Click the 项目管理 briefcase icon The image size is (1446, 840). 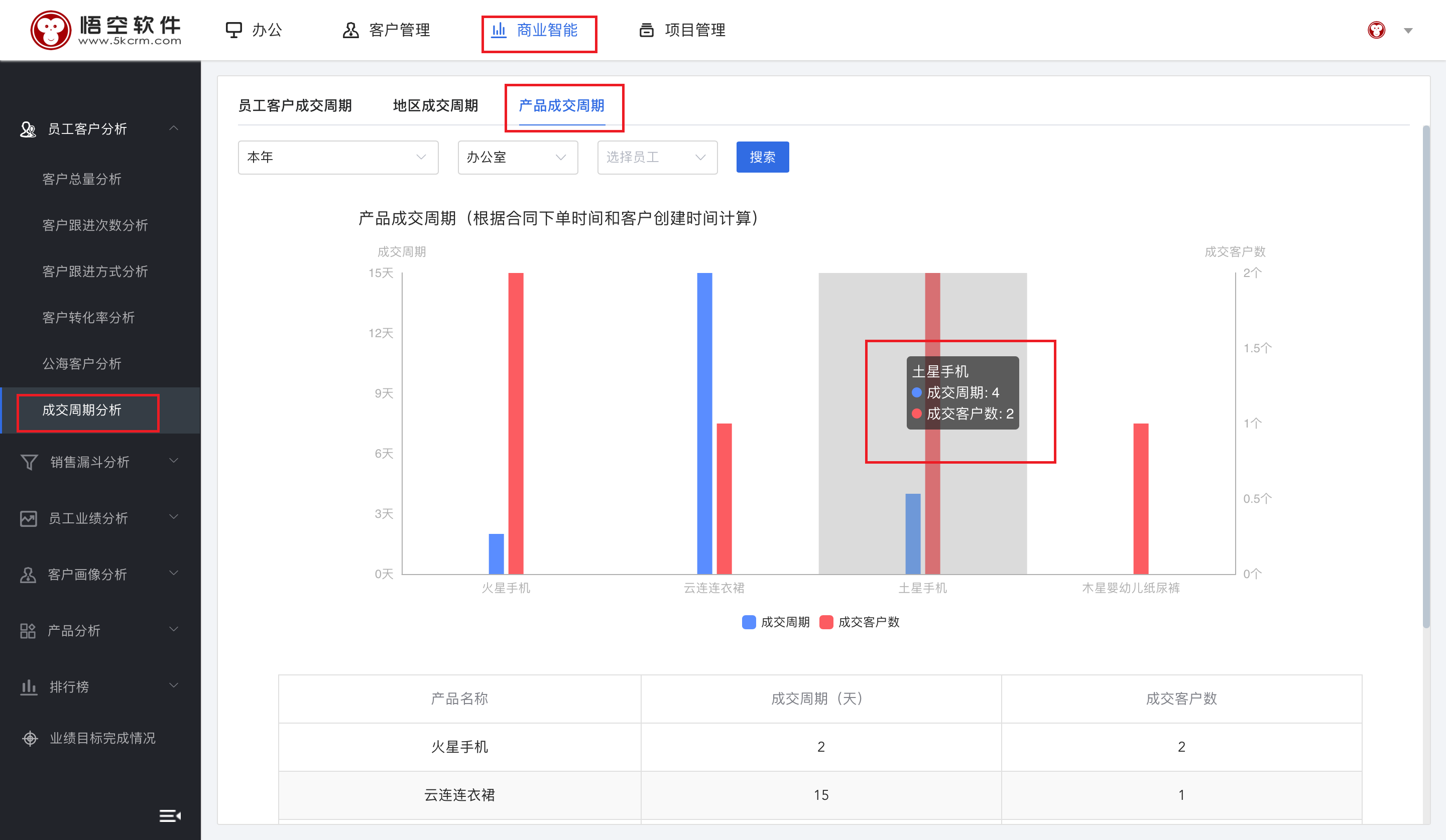[x=646, y=30]
